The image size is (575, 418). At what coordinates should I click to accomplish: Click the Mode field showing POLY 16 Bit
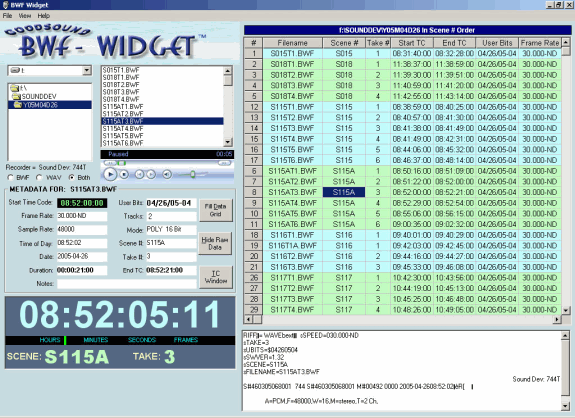point(171,230)
